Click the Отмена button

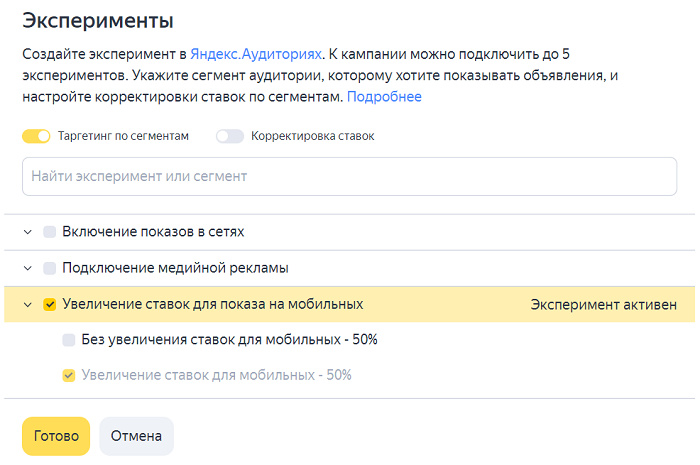136,436
